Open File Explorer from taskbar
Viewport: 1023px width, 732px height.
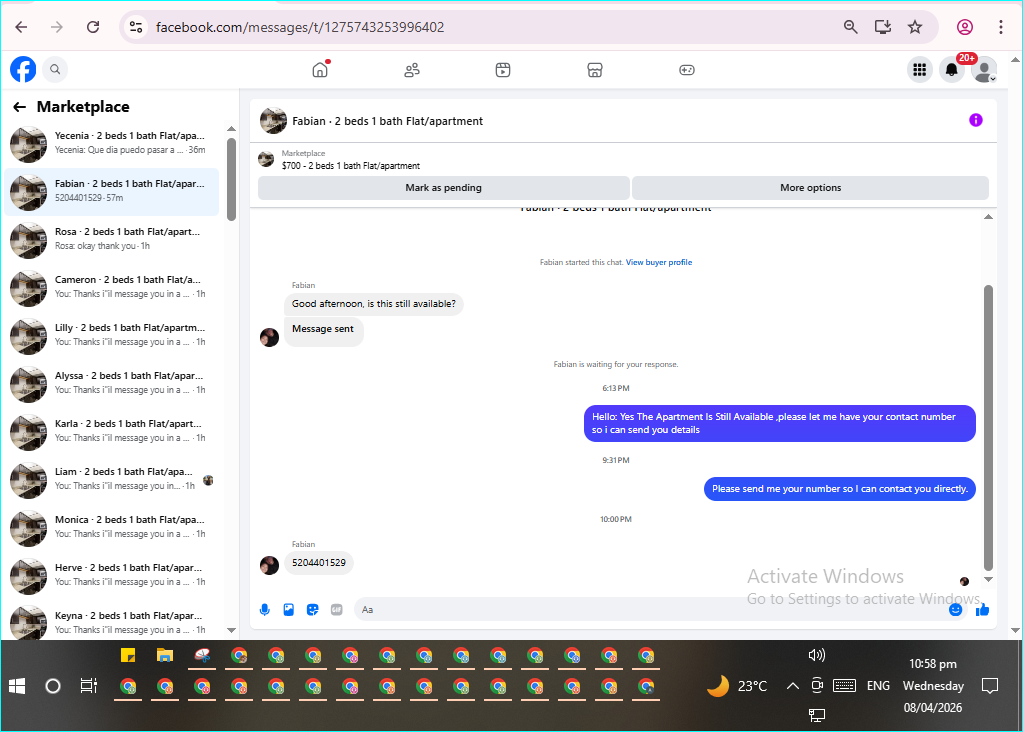click(x=165, y=655)
